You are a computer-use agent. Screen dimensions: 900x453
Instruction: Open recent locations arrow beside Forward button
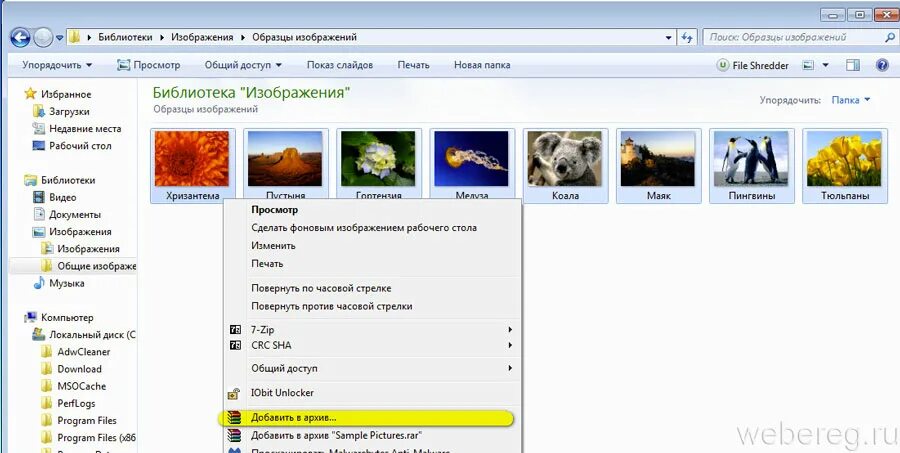[x=59, y=38]
